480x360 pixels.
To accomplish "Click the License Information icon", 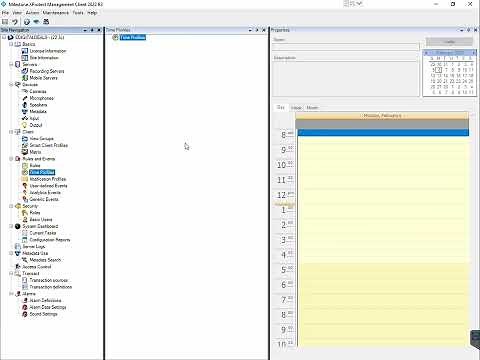I will [25, 51].
